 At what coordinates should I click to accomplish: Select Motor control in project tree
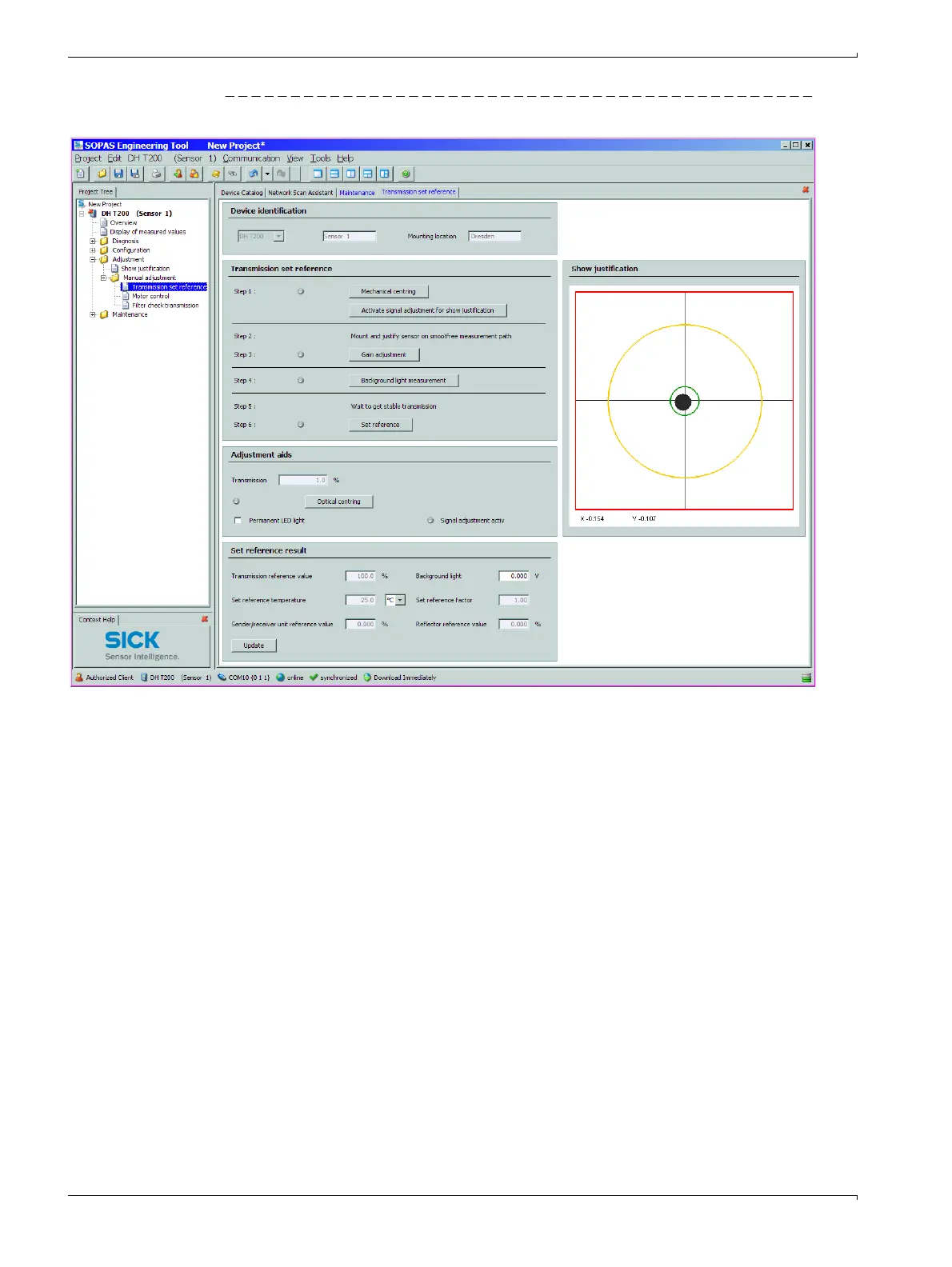pos(150,296)
